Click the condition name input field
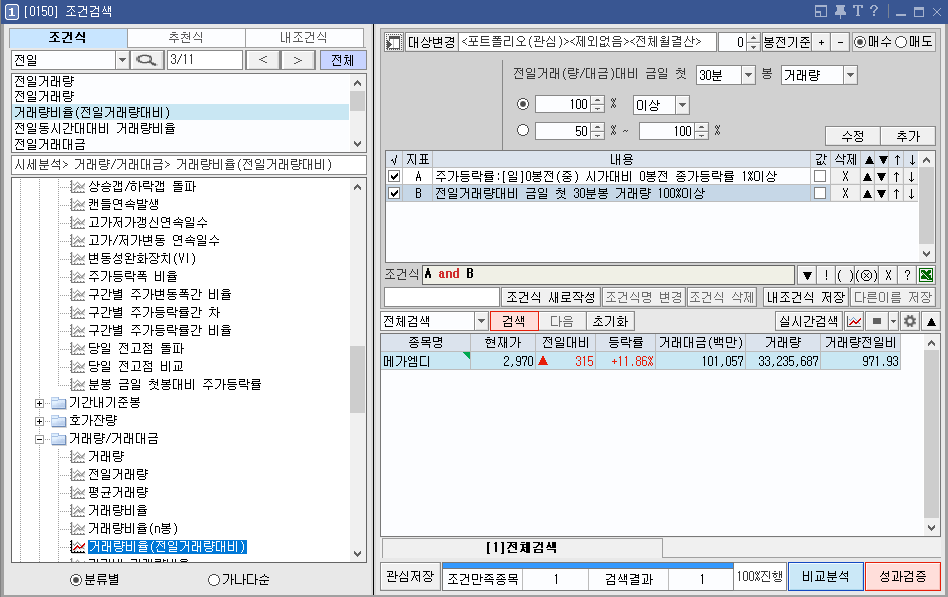This screenshot has width=948, height=597. coord(441,297)
